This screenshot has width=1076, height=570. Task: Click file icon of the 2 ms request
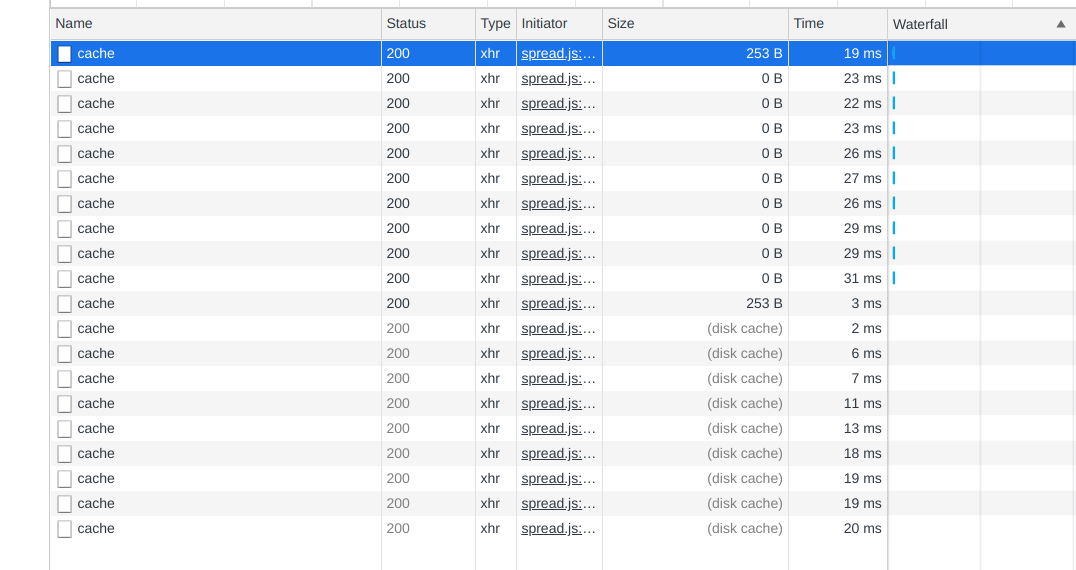[65, 329]
